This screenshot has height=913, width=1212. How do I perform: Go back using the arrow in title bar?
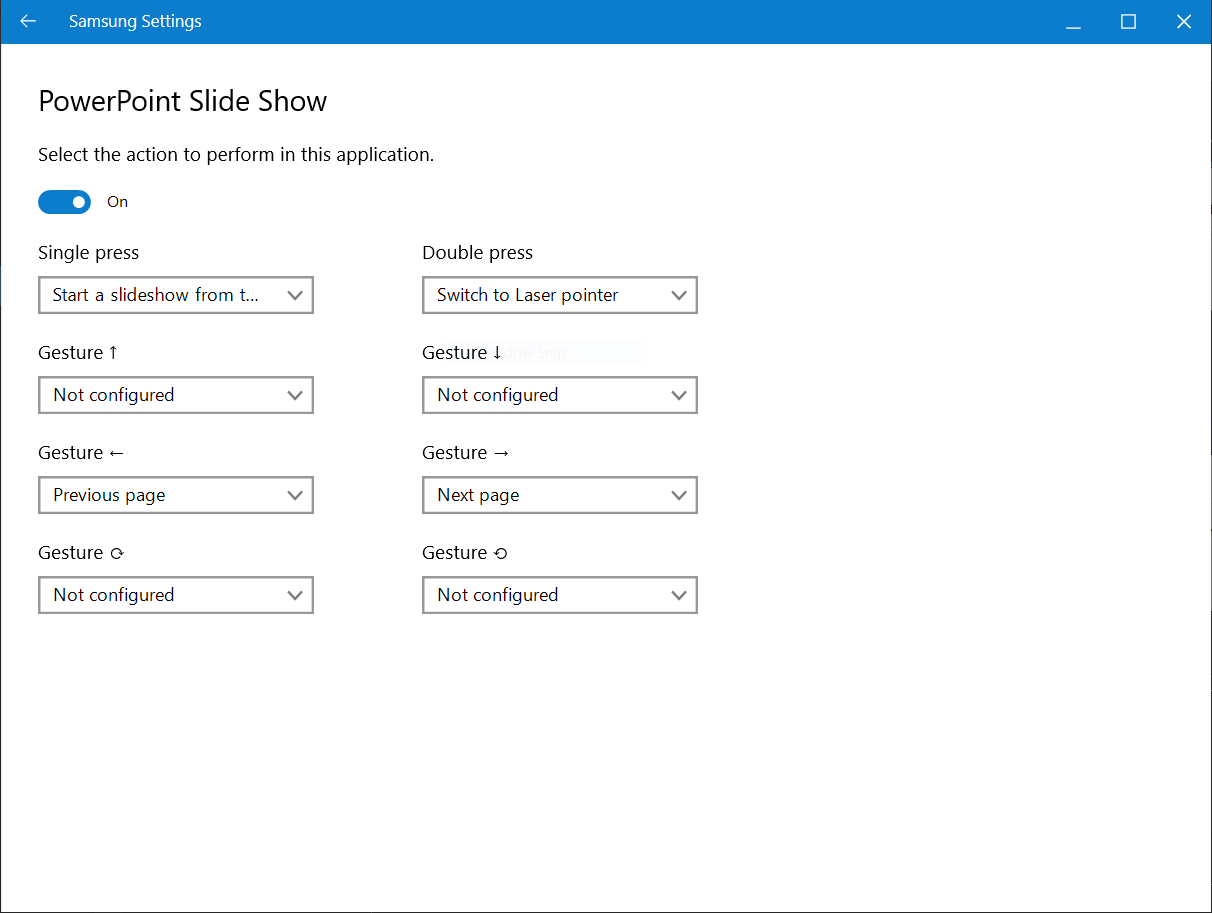click(28, 21)
